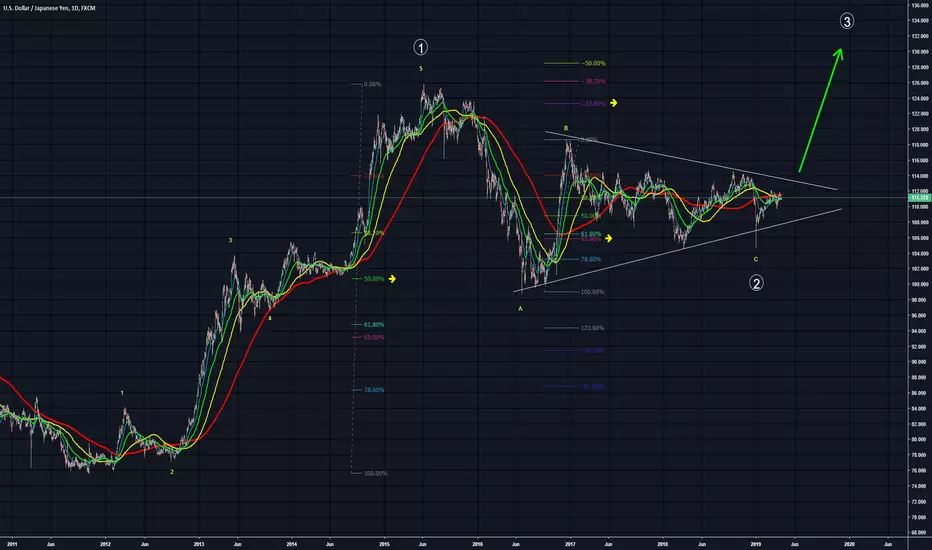
Task: Click the 2020 label on time axis
Action: tap(849, 544)
